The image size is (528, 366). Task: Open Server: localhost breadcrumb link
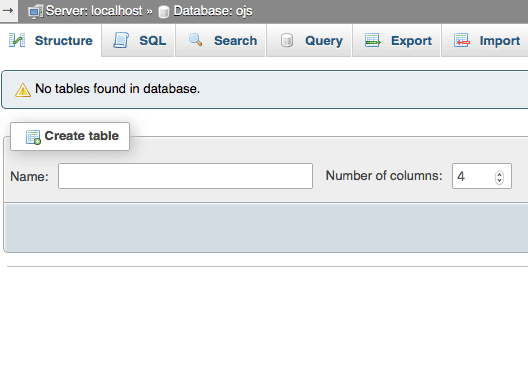[x=94, y=11]
